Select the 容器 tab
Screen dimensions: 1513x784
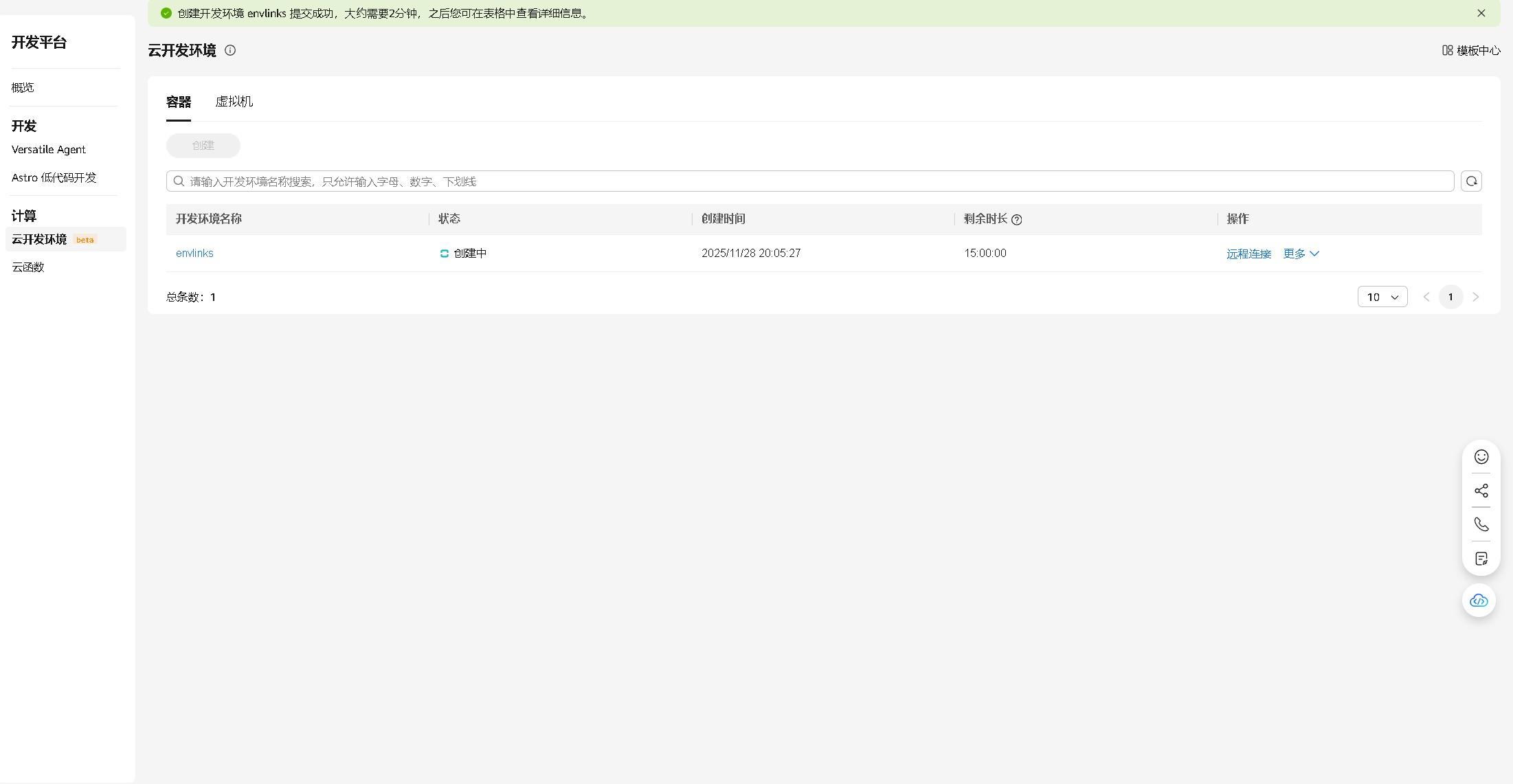point(179,102)
